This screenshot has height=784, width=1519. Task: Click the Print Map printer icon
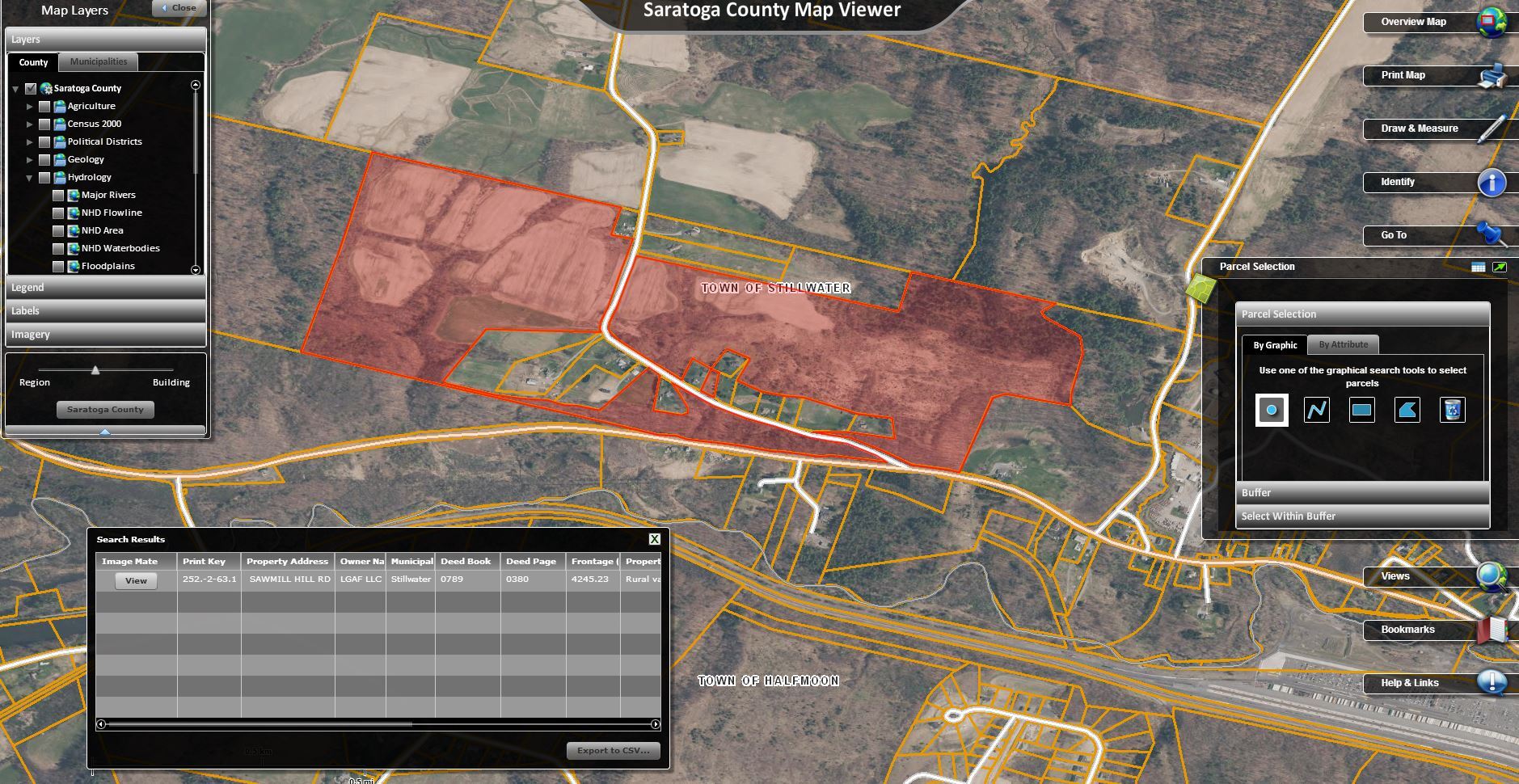(1491, 76)
